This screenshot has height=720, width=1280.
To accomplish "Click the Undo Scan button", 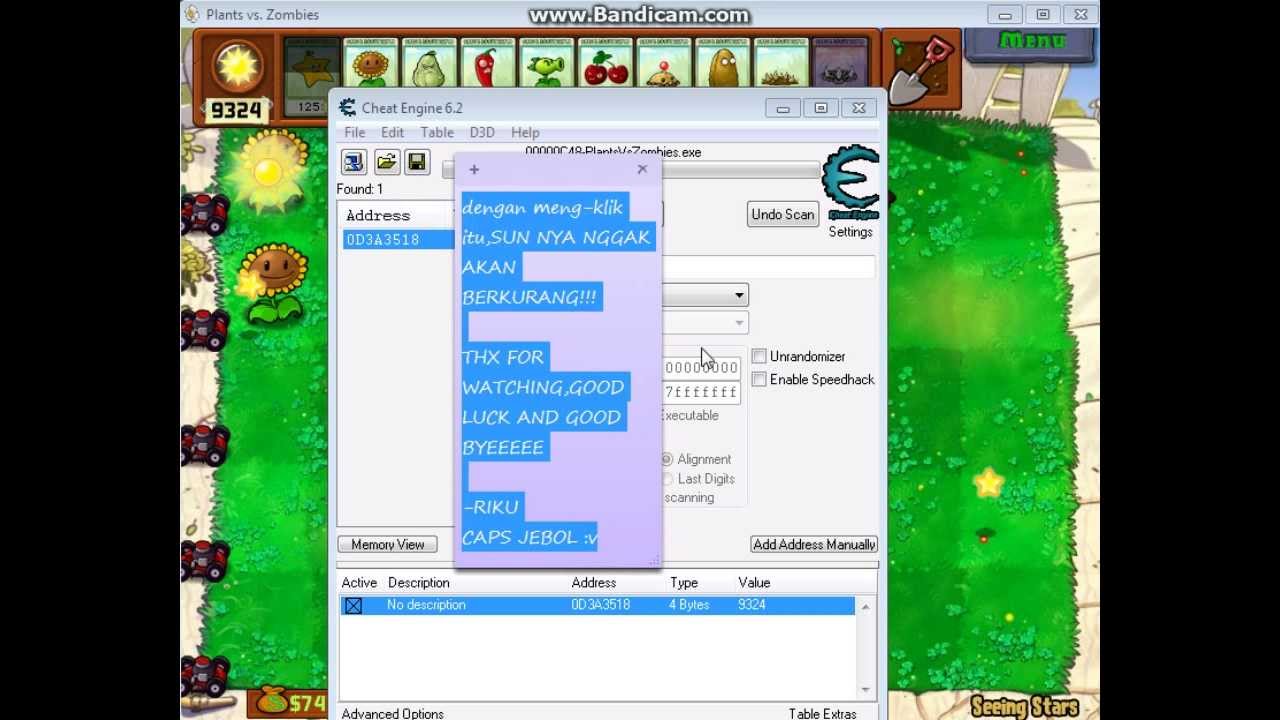I will (x=783, y=215).
